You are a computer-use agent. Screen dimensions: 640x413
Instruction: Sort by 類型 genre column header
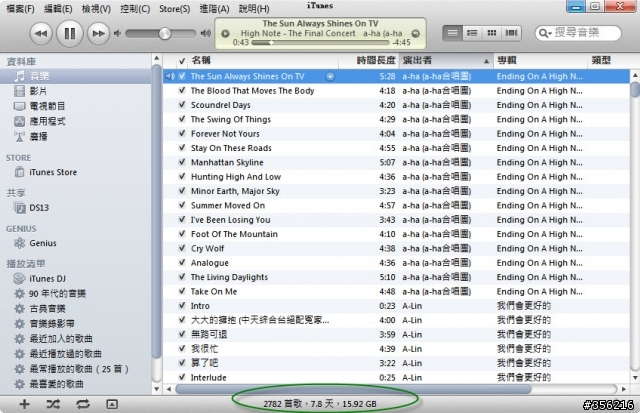[x=609, y=61]
